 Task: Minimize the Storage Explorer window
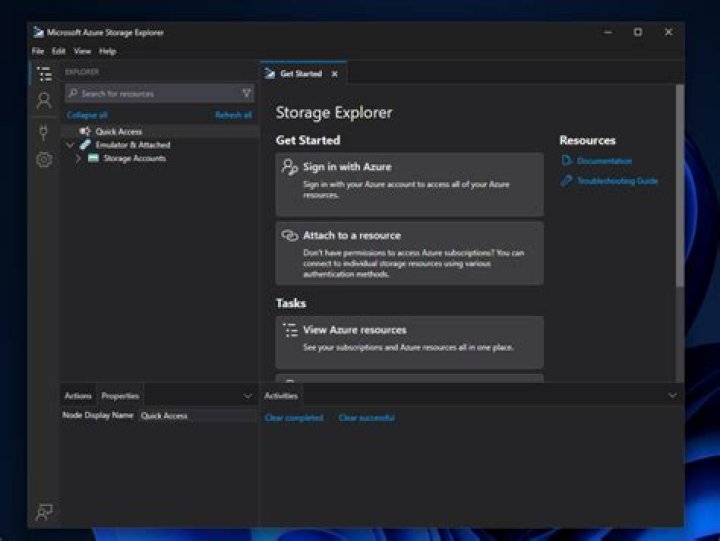click(608, 32)
